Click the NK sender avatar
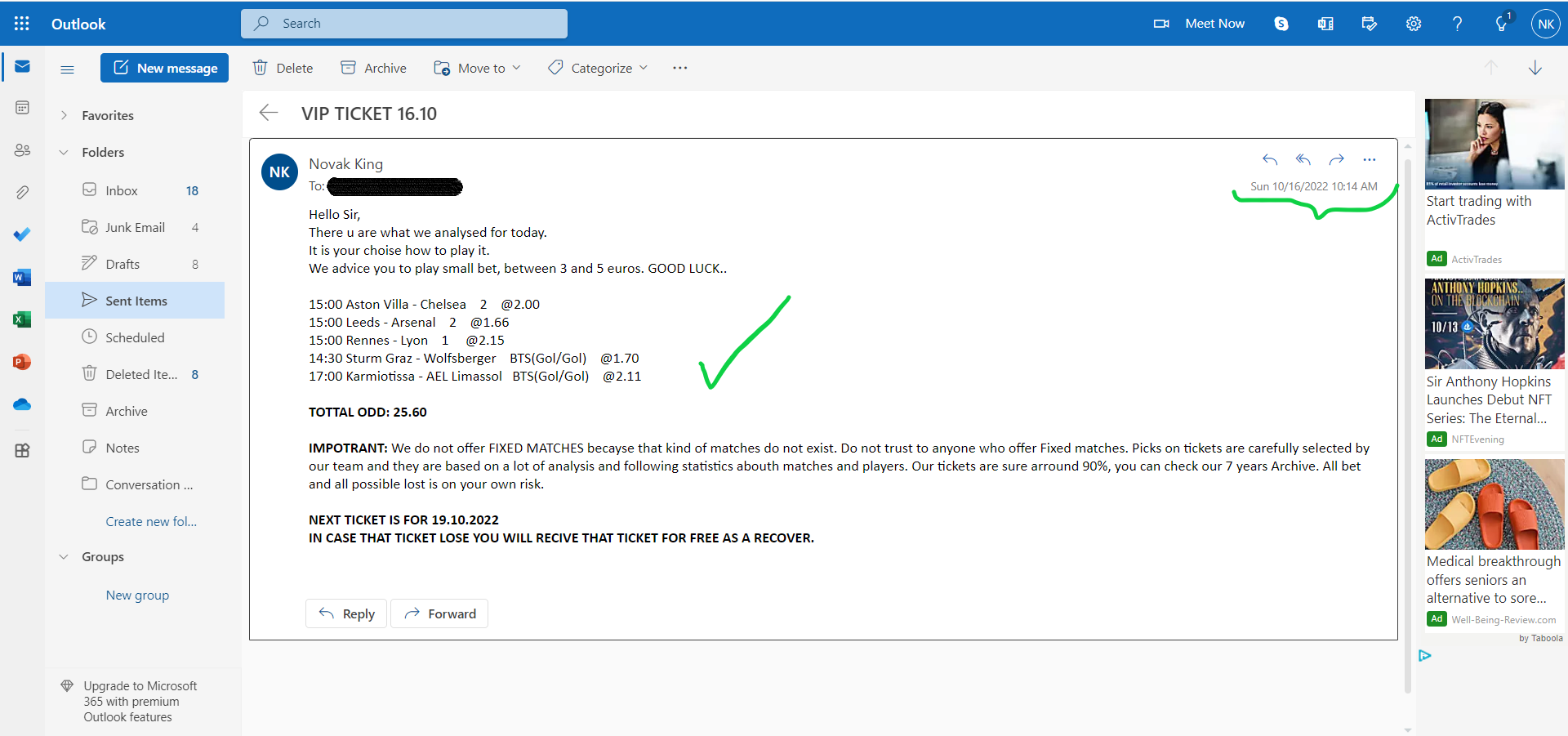This screenshot has width=1568, height=736. (279, 172)
